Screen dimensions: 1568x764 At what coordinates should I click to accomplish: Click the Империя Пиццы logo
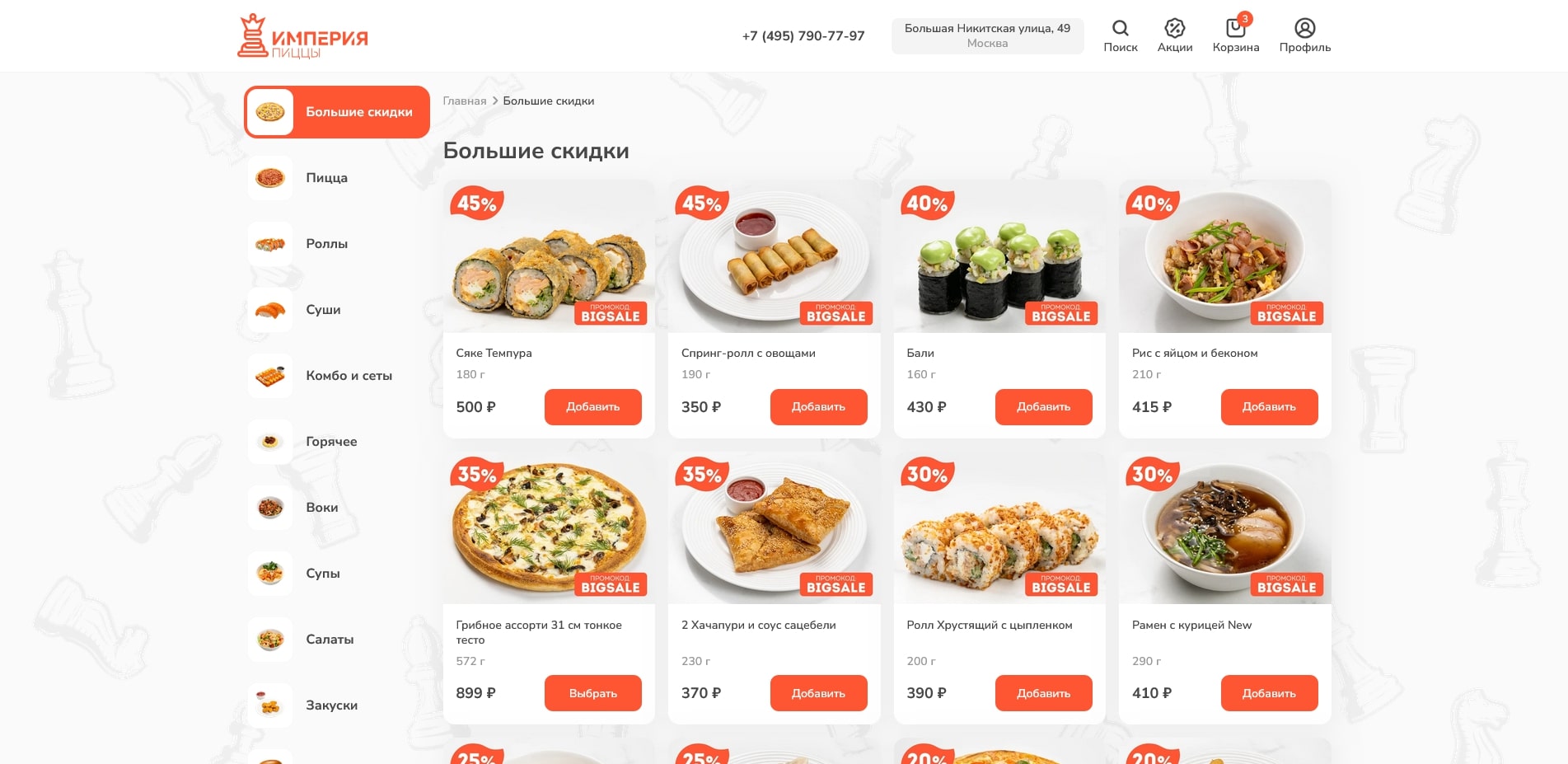(x=302, y=36)
